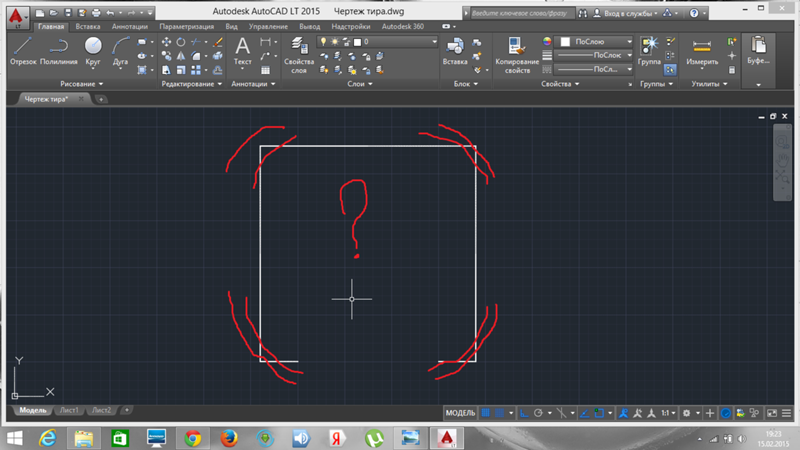Click the Erase tool icon
Image resolution: width=800 pixels, height=450 pixels.
218,42
